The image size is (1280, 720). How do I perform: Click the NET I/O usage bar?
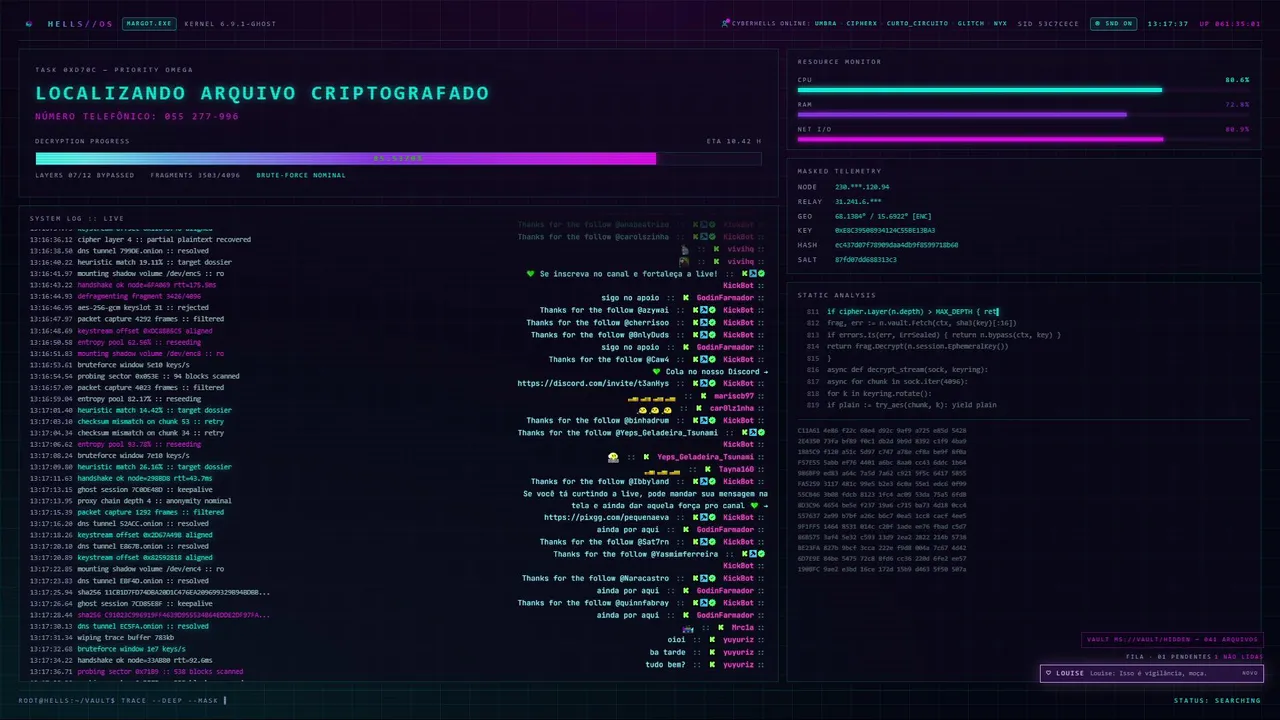(1023, 139)
